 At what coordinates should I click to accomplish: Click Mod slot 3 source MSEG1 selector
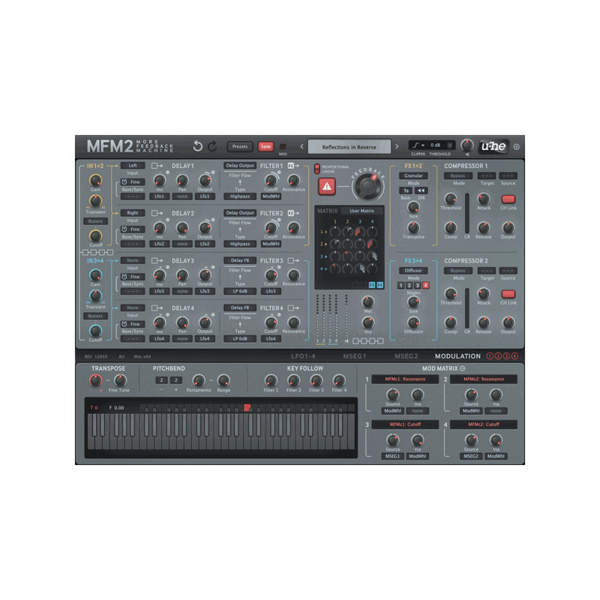(393, 456)
